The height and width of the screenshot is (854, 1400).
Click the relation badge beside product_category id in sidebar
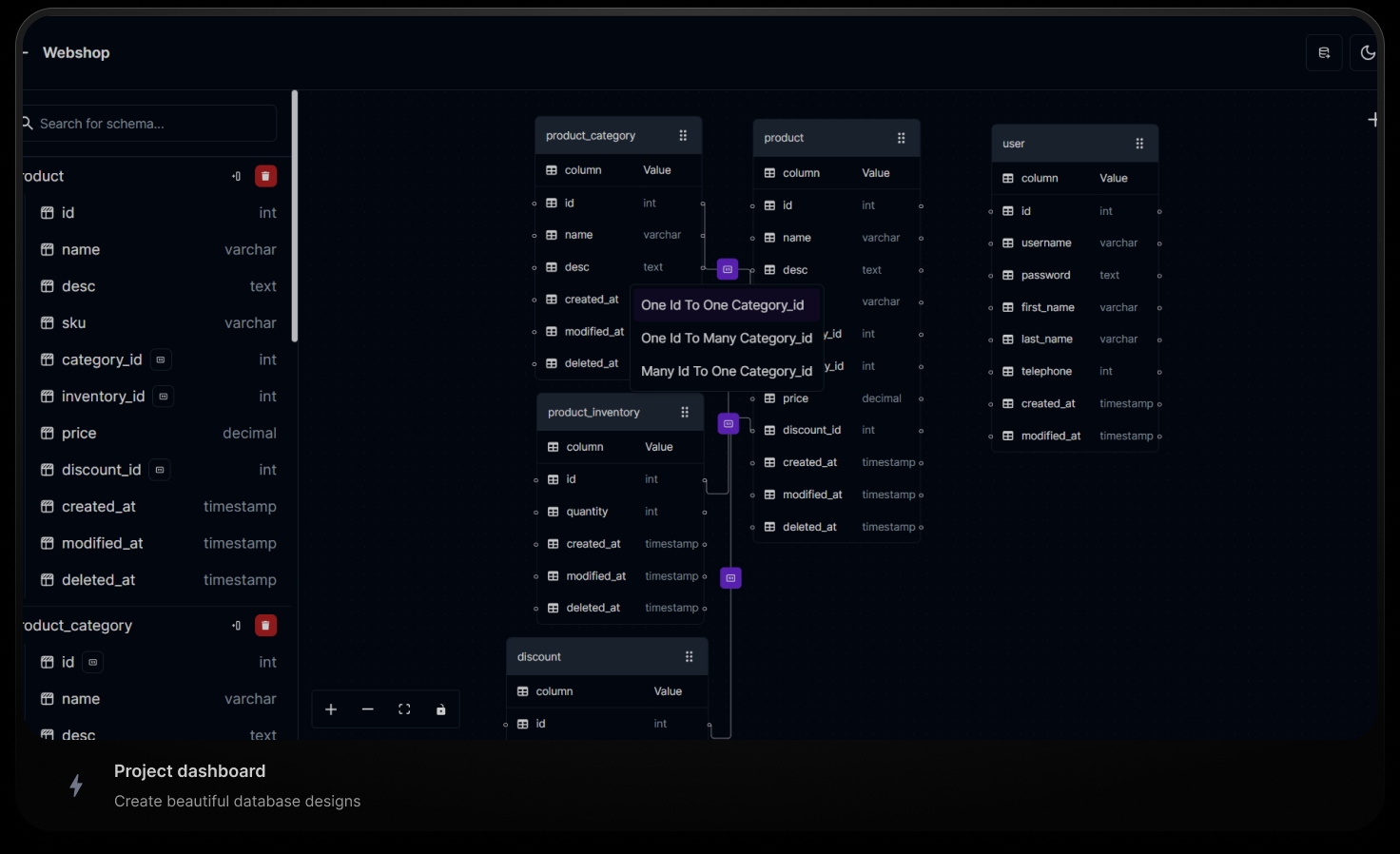tap(92, 662)
